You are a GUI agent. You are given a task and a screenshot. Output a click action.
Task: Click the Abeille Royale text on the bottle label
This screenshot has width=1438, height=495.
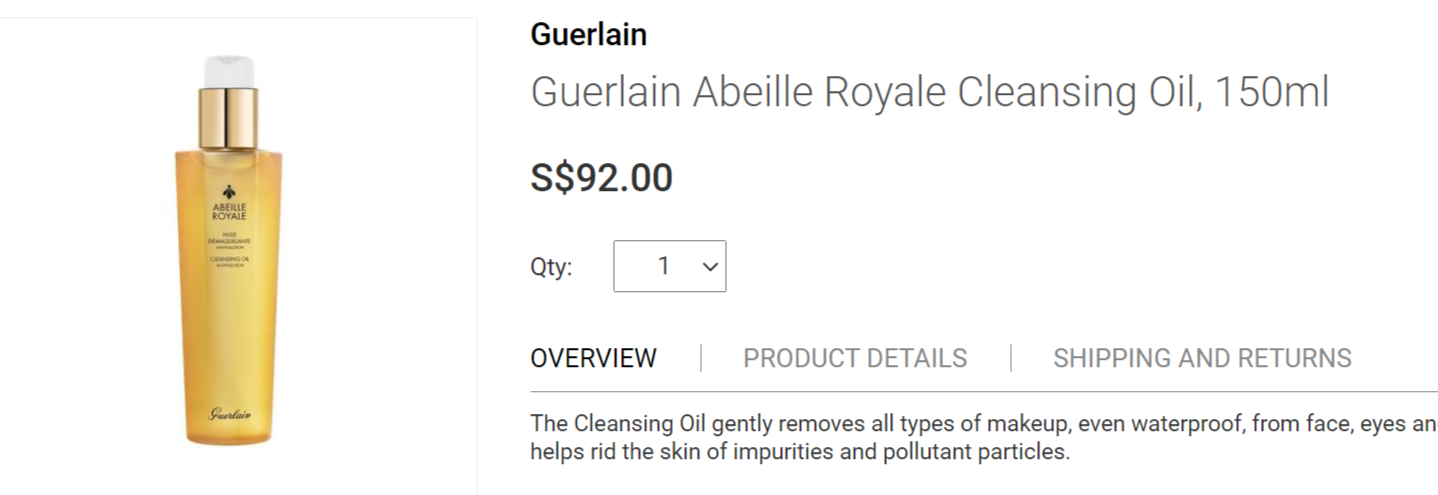229,211
